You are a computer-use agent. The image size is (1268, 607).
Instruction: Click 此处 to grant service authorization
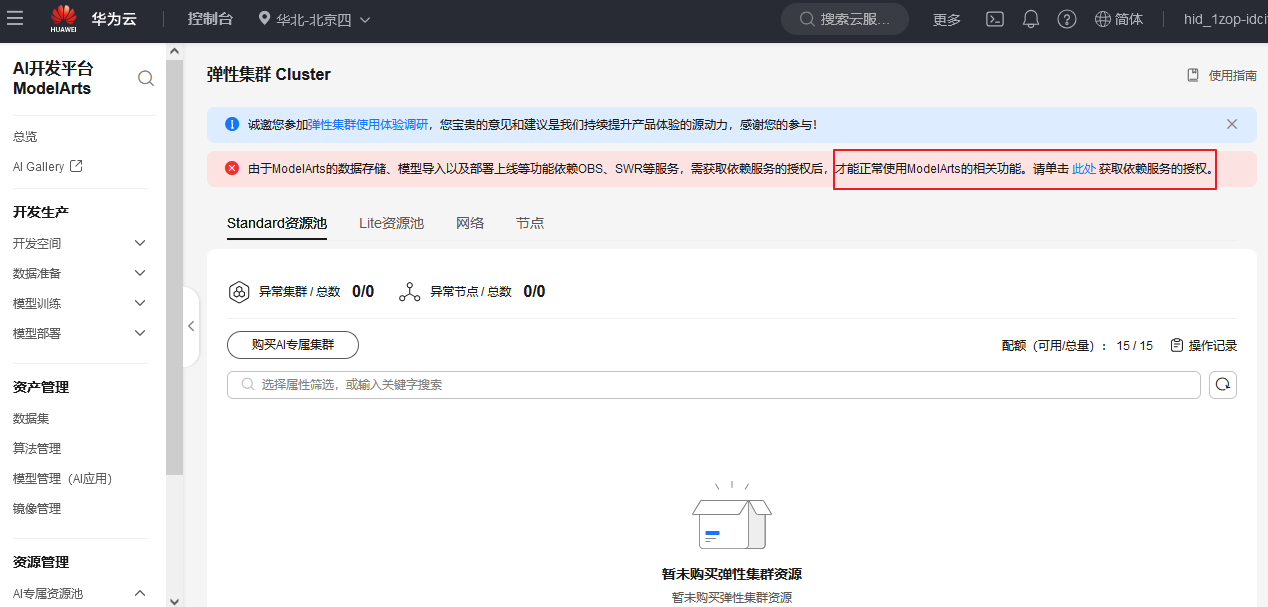[1084, 169]
